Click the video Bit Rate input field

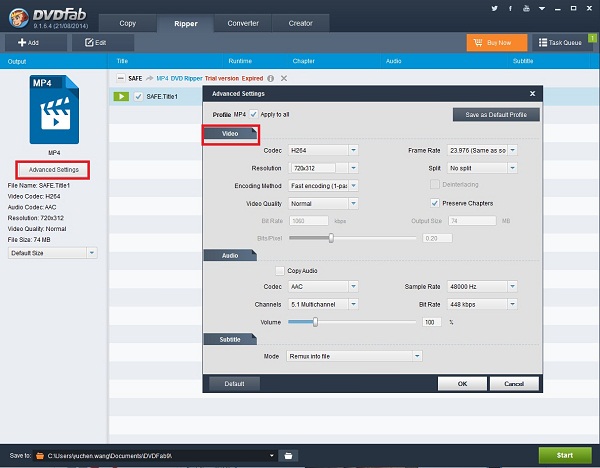[x=309, y=221]
